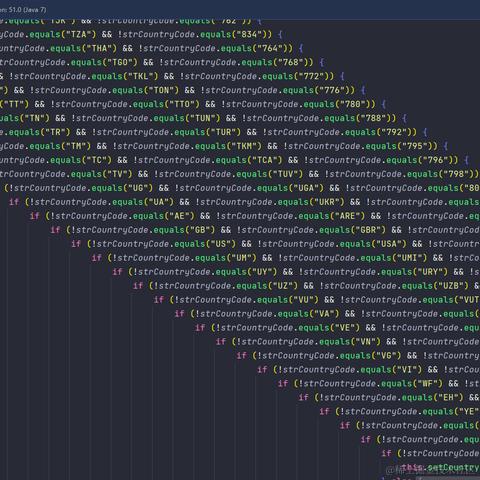Image resolution: width=480 pixels, height=480 pixels.
Task: Click the "UGA" string literal
Action: tap(306, 188)
